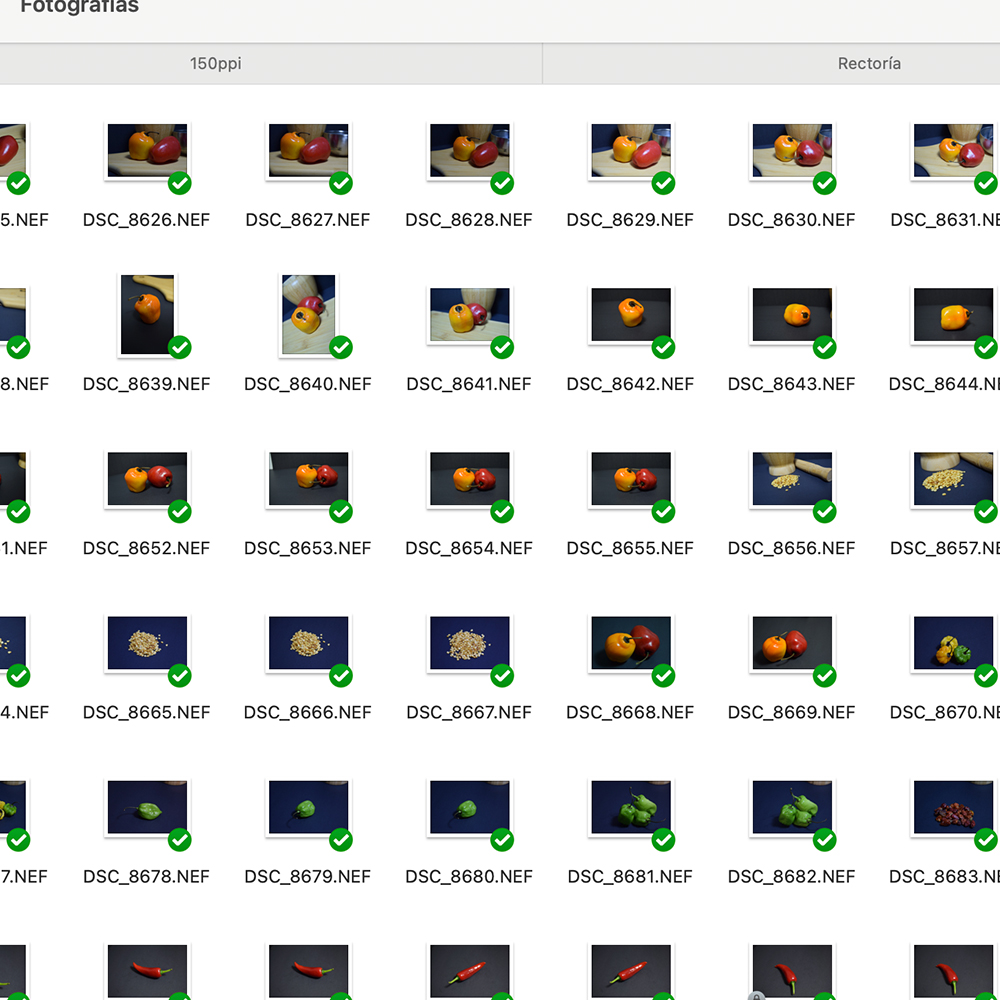The height and width of the screenshot is (1000, 1000).
Task: Select the DSC_8670 yellow and green peppers thumbnail
Action: (954, 643)
